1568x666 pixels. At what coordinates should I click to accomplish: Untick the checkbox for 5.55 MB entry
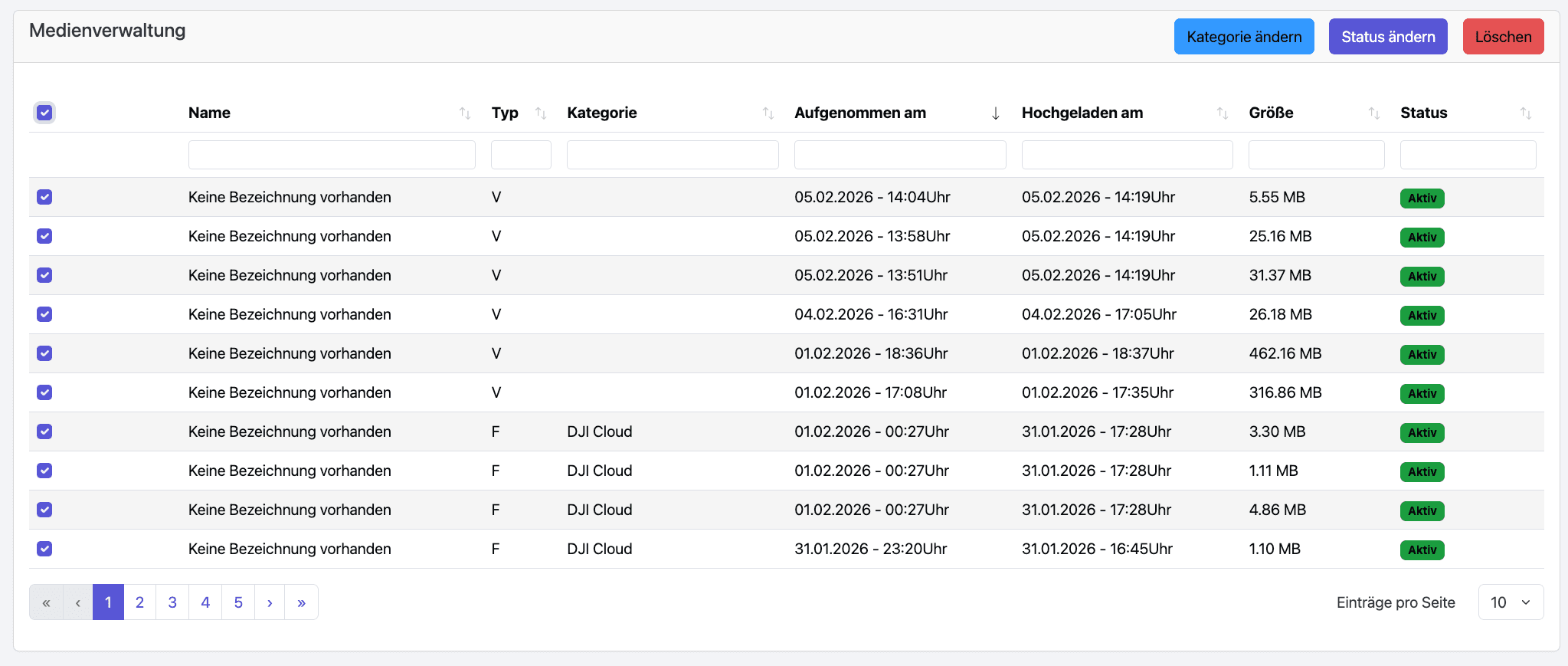pos(44,197)
